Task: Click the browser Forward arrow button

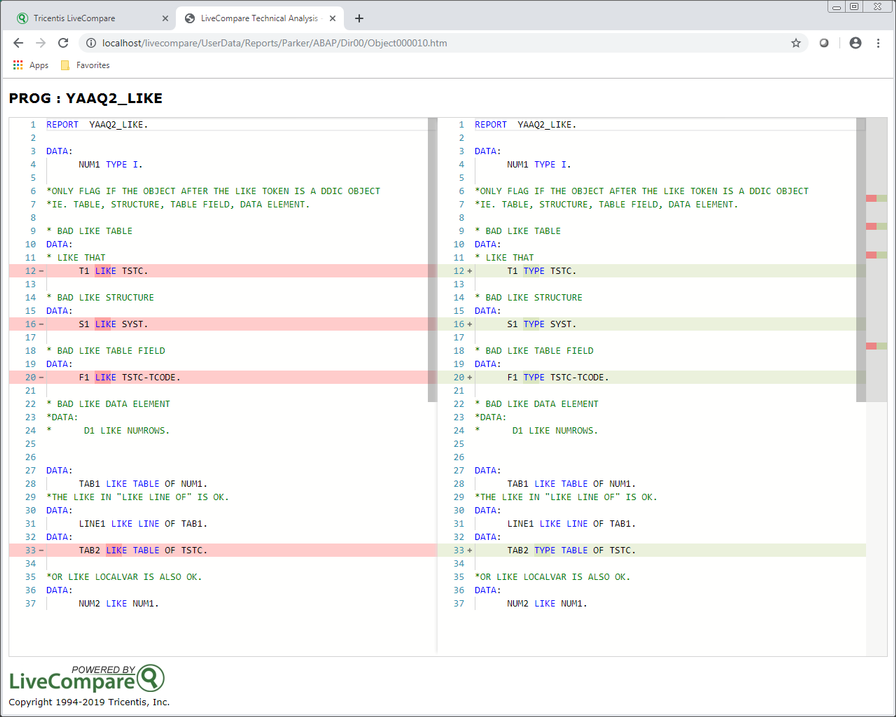Action: click(x=40, y=43)
